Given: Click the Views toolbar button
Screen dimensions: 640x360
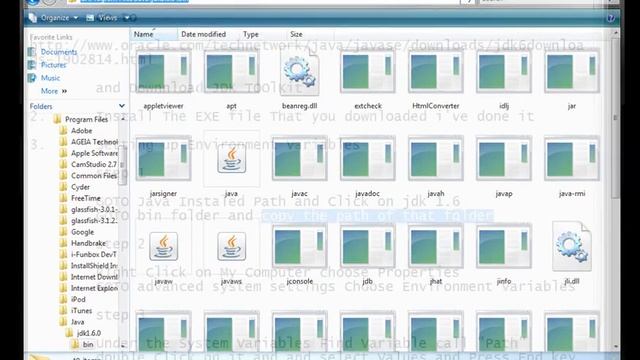Looking at the screenshot, I should [x=103, y=18].
